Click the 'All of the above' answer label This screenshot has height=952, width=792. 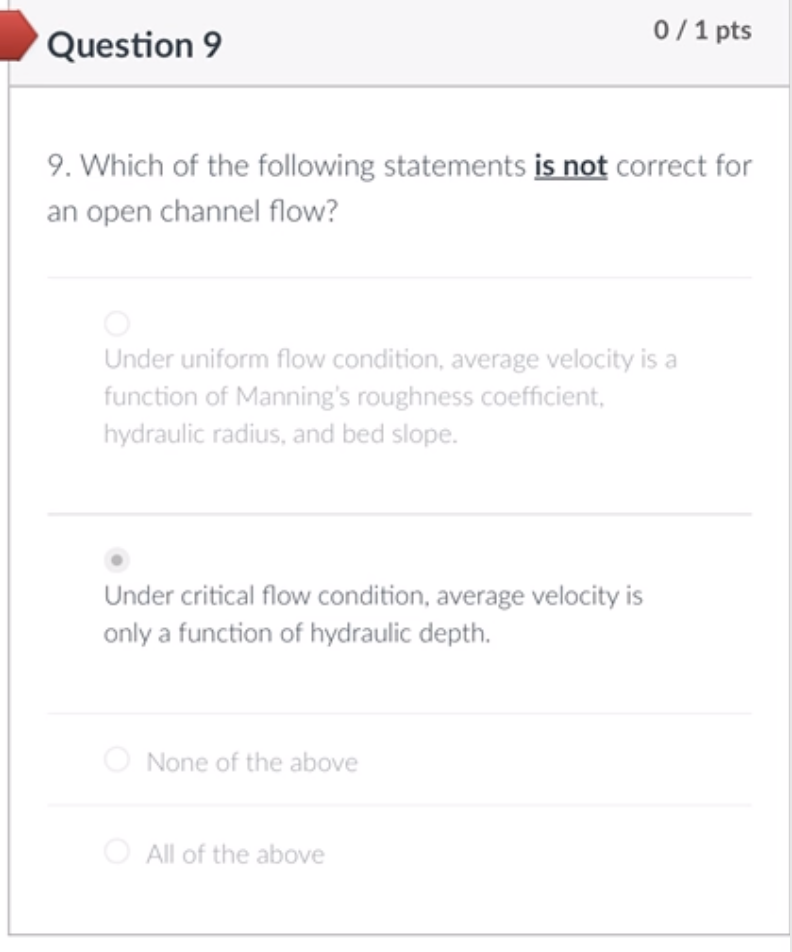coord(235,854)
